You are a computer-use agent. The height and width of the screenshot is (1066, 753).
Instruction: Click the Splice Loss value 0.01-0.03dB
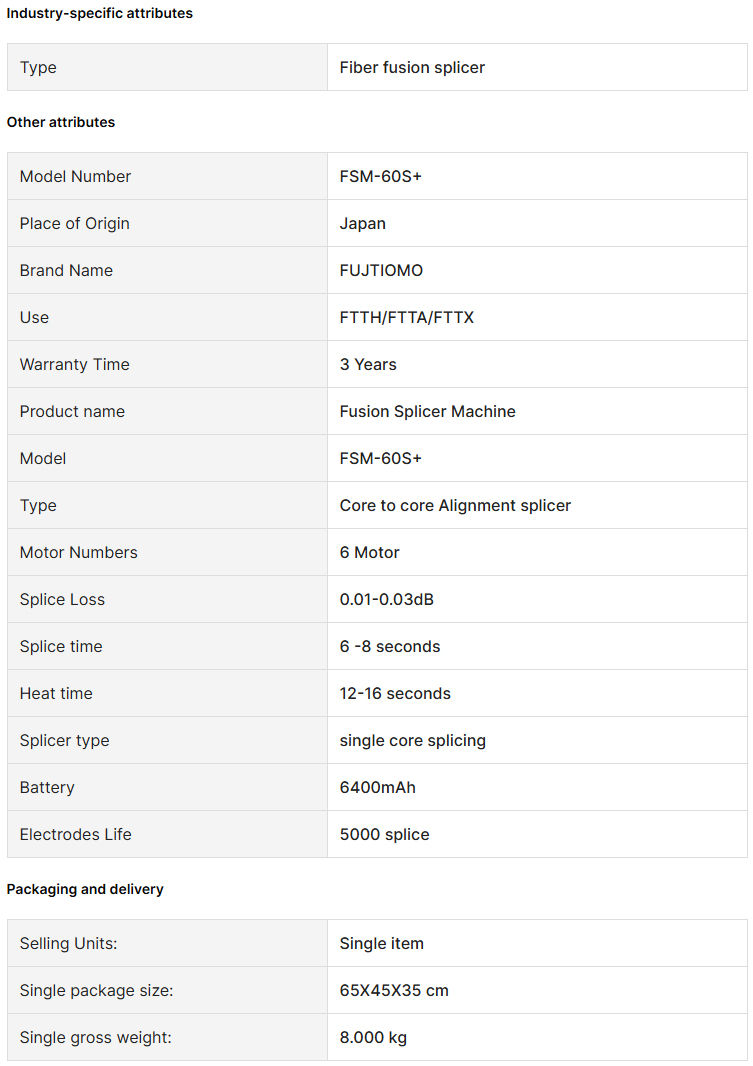click(387, 599)
